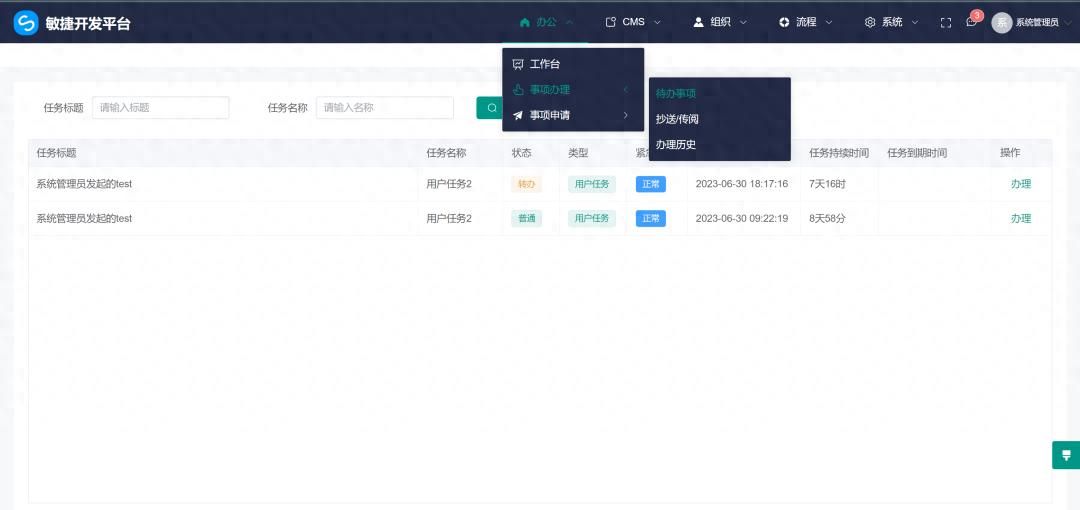Click the 工作台 presentation icon
The image size is (1080, 510).
pyautogui.click(x=519, y=64)
